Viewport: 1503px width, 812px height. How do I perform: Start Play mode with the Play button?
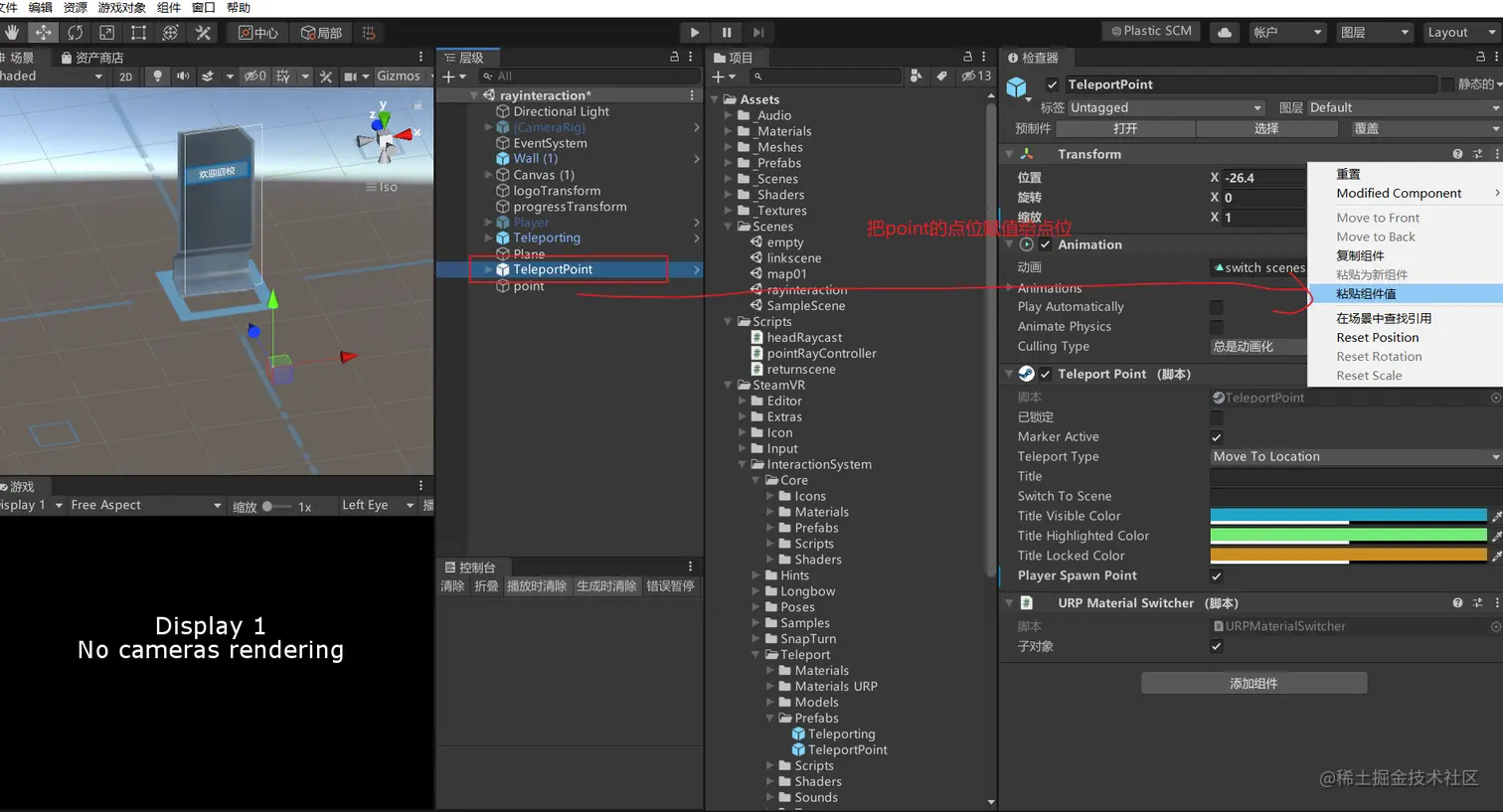click(x=695, y=32)
